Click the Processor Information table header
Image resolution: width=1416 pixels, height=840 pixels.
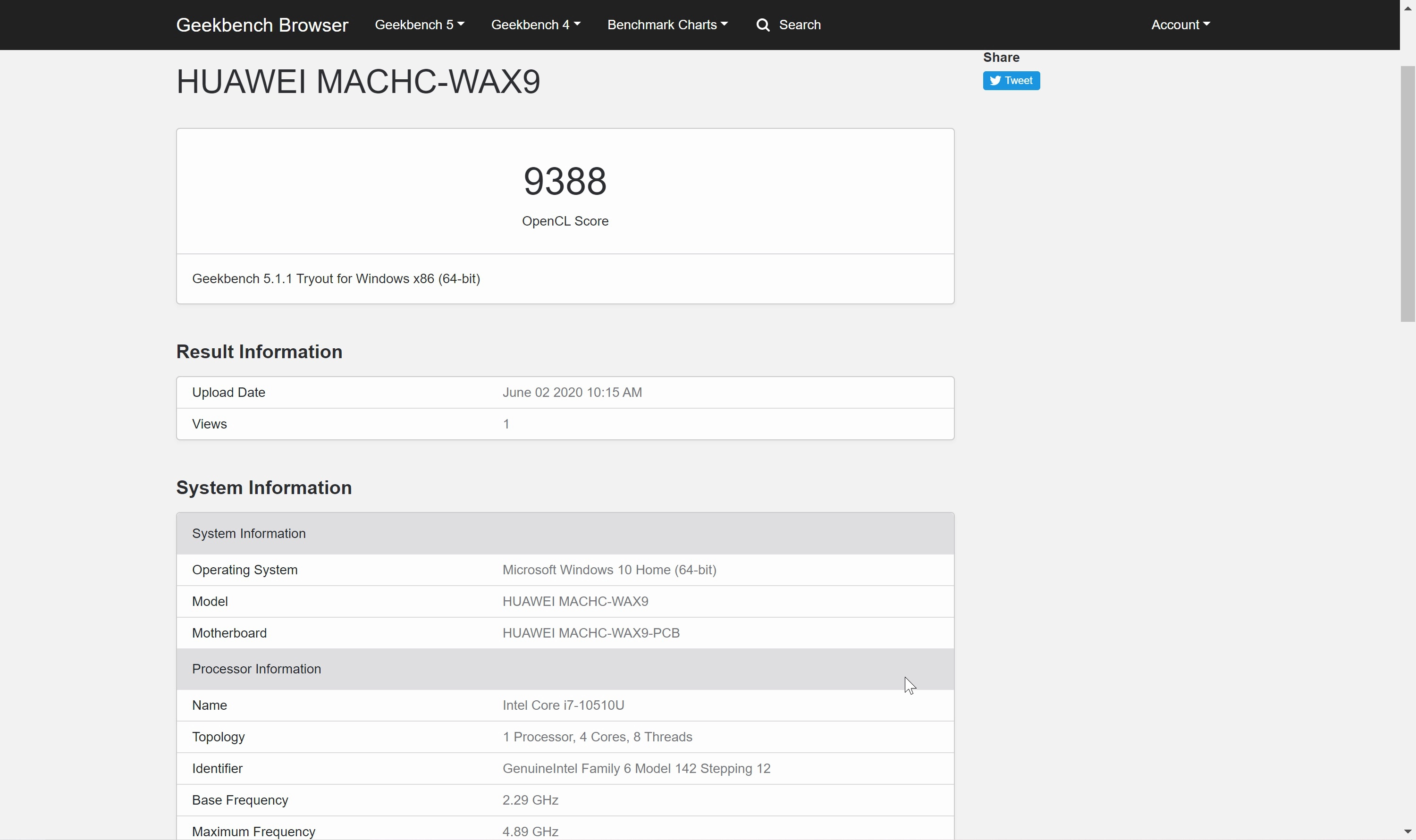[565, 669]
